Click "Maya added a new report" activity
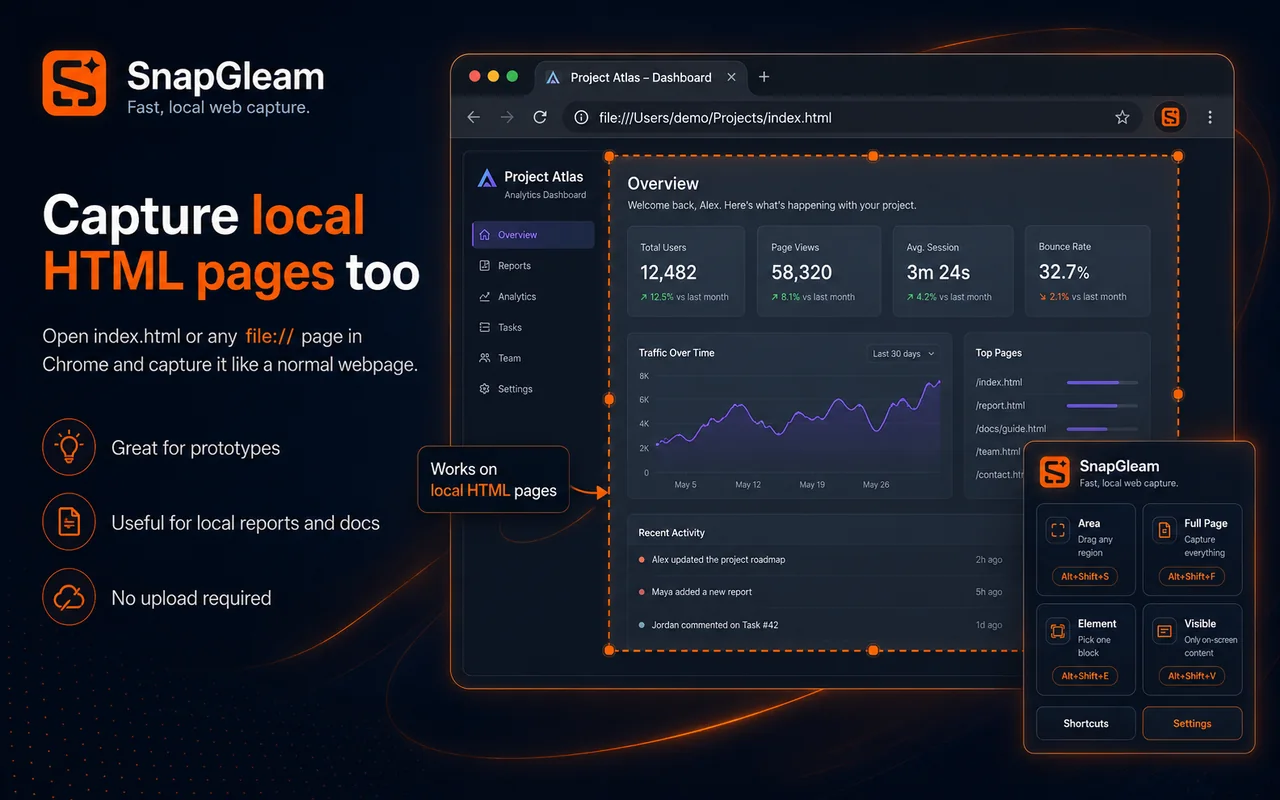 point(701,592)
